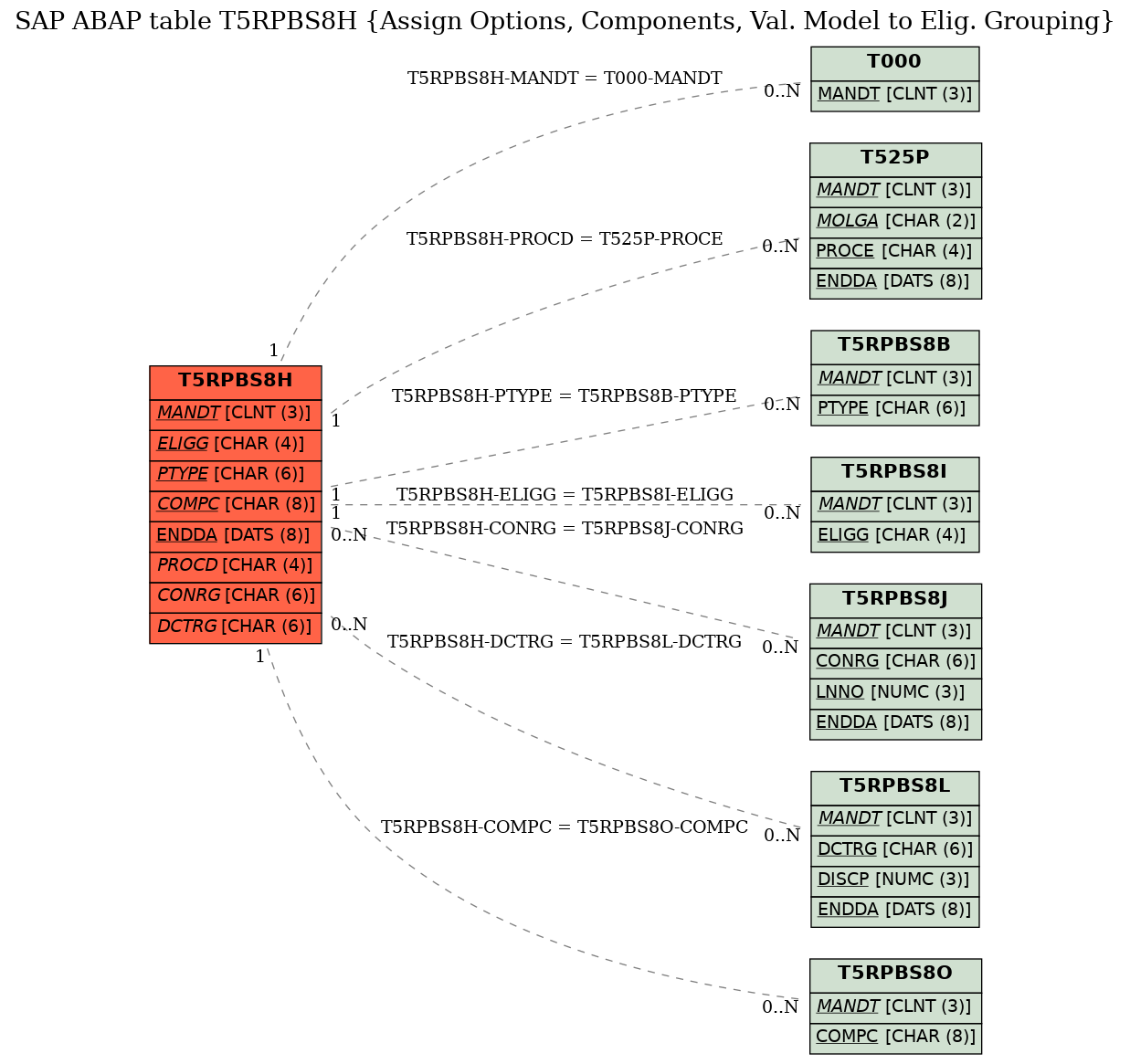This screenshot has height=1064, width=1130.
Task: Select MANDT [CLNT (3)] in table T5RPBS8J
Action: coord(895,631)
